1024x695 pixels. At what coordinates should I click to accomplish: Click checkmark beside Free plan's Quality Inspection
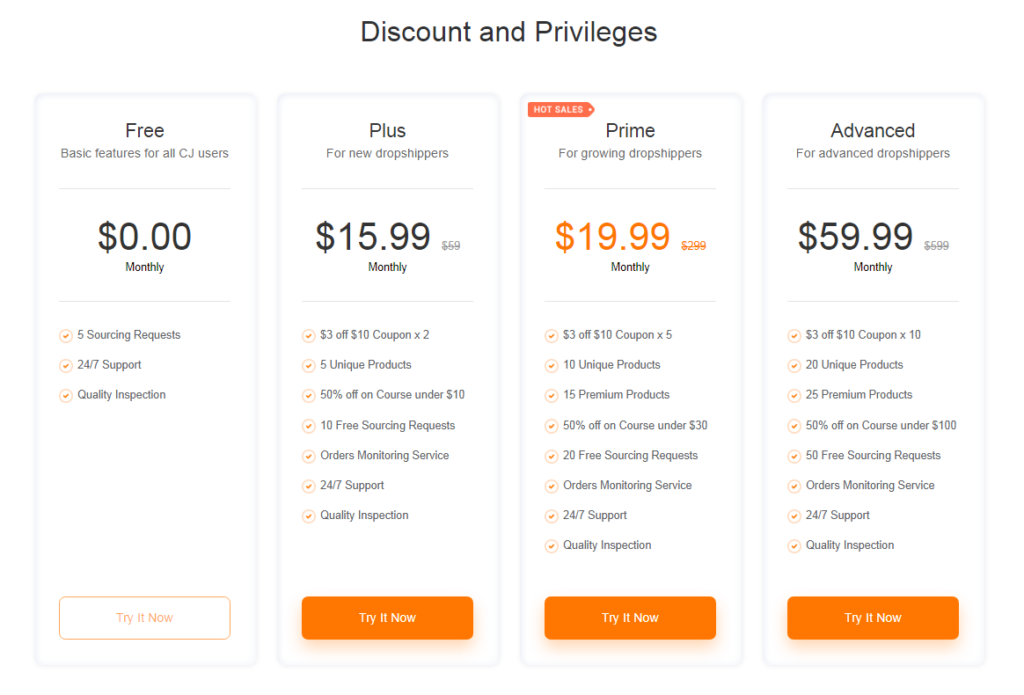(x=66, y=396)
